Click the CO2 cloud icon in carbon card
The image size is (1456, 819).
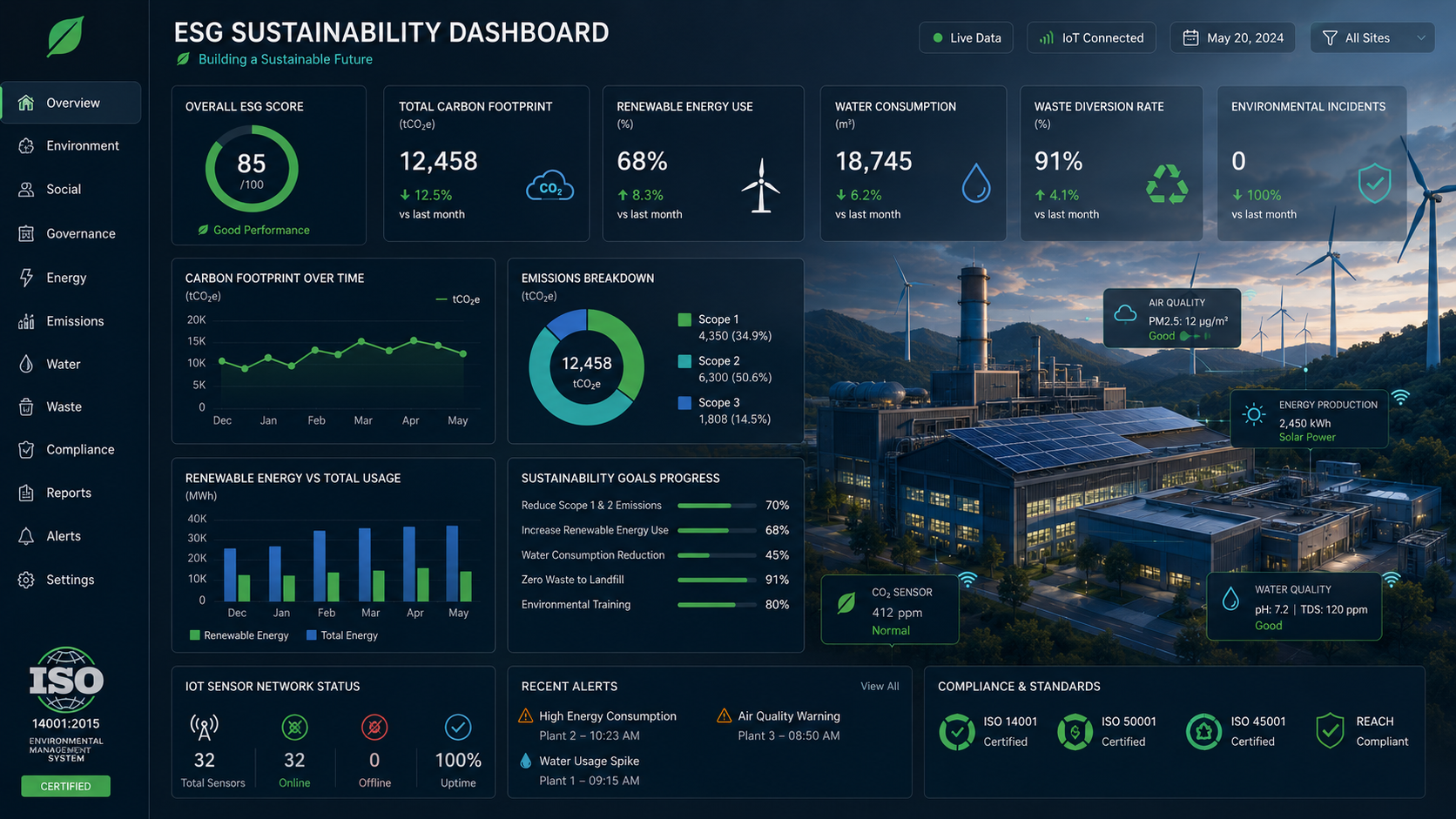tap(549, 186)
